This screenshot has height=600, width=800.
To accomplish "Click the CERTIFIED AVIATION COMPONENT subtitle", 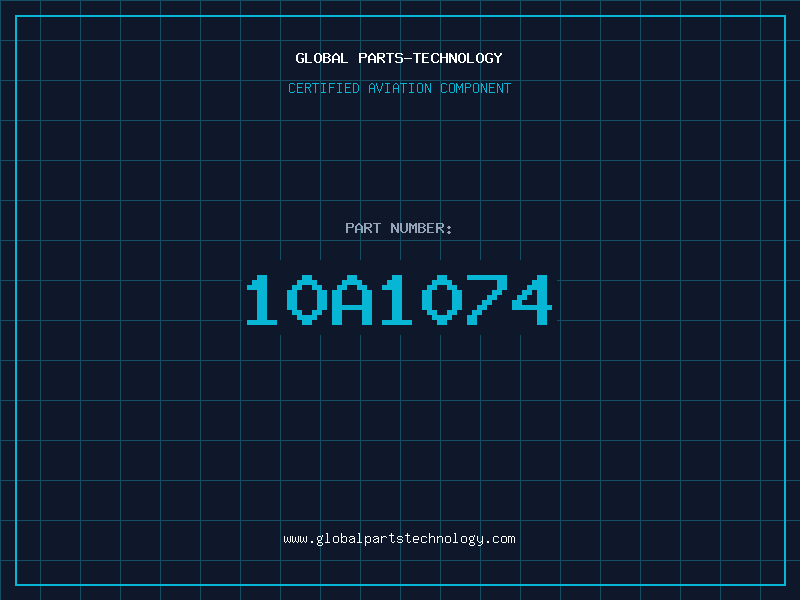I will [x=399, y=88].
